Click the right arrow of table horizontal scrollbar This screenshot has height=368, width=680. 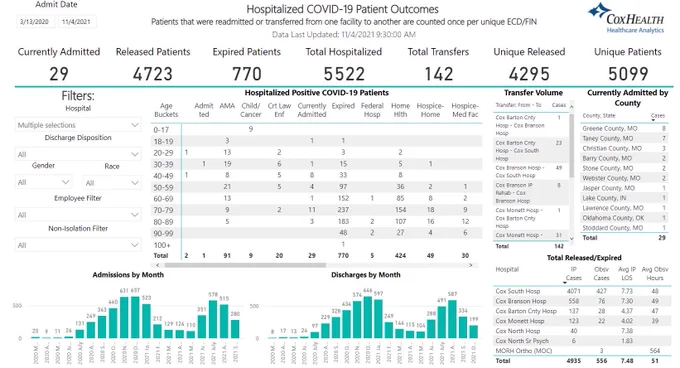coord(471,265)
